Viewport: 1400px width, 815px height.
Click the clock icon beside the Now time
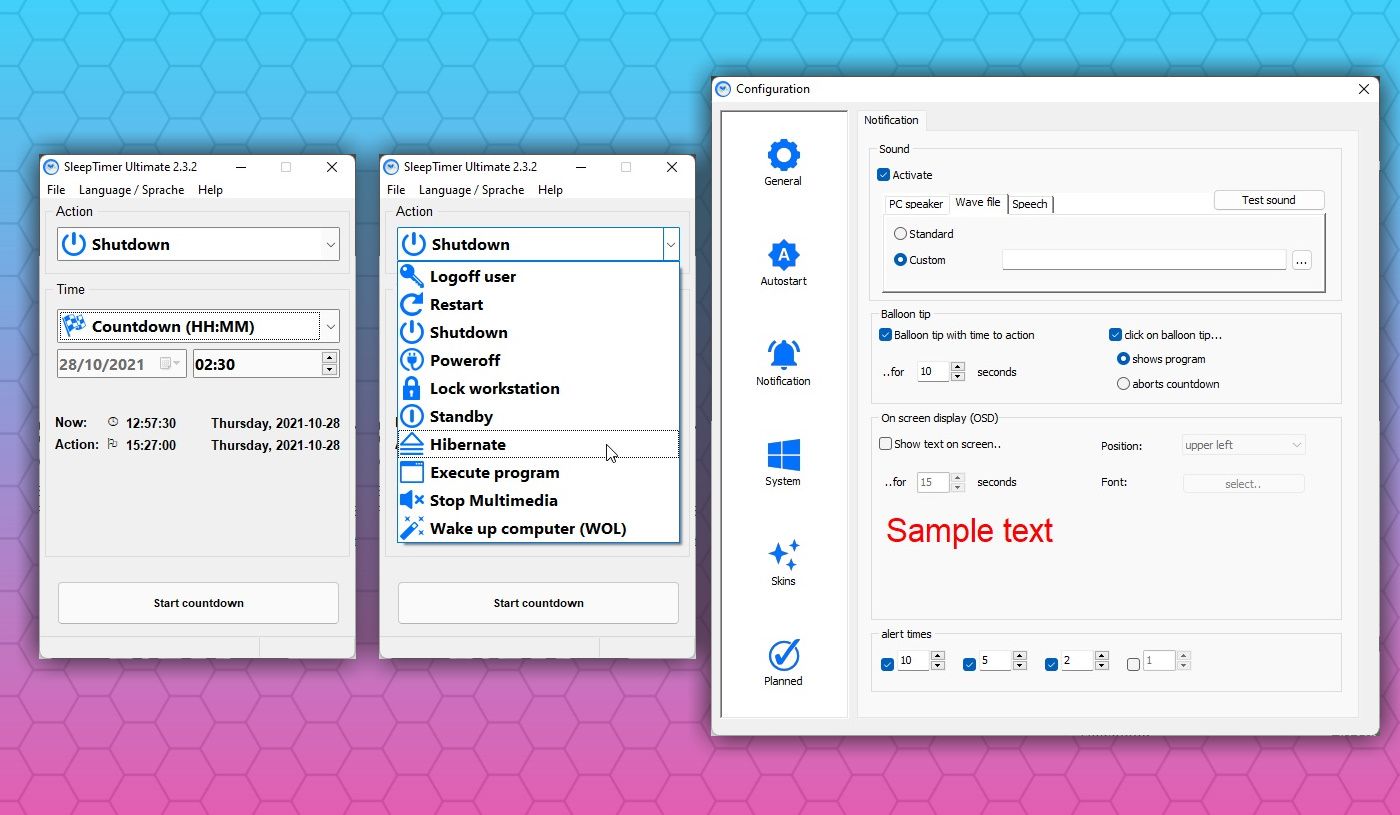112,422
